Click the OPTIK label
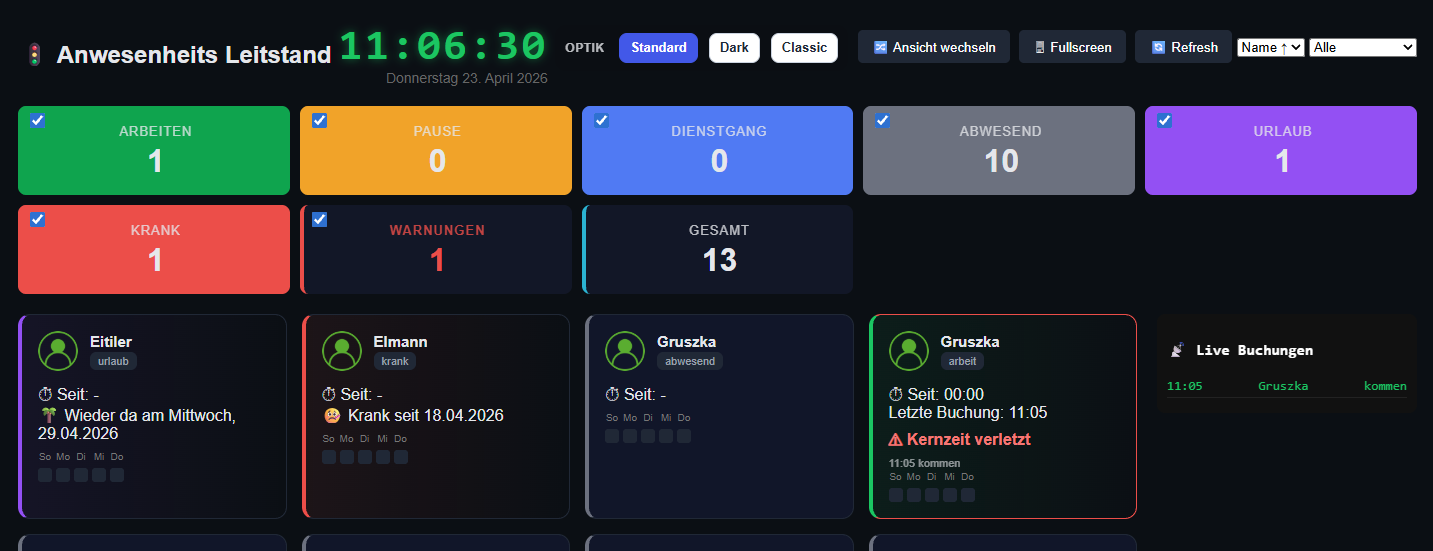The width and height of the screenshot is (1433, 551). (584, 48)
